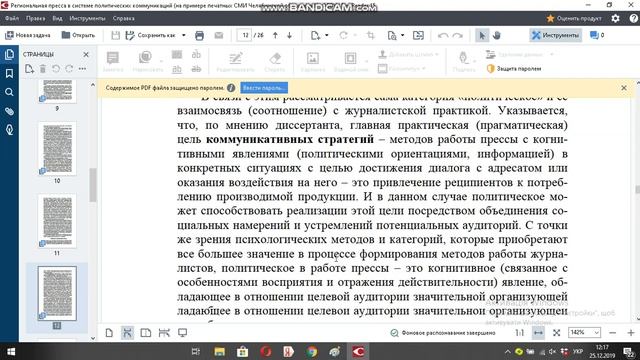Switch to two-page view mode
This screenshot has width=640, height=360.
click(x=146, y=333)
